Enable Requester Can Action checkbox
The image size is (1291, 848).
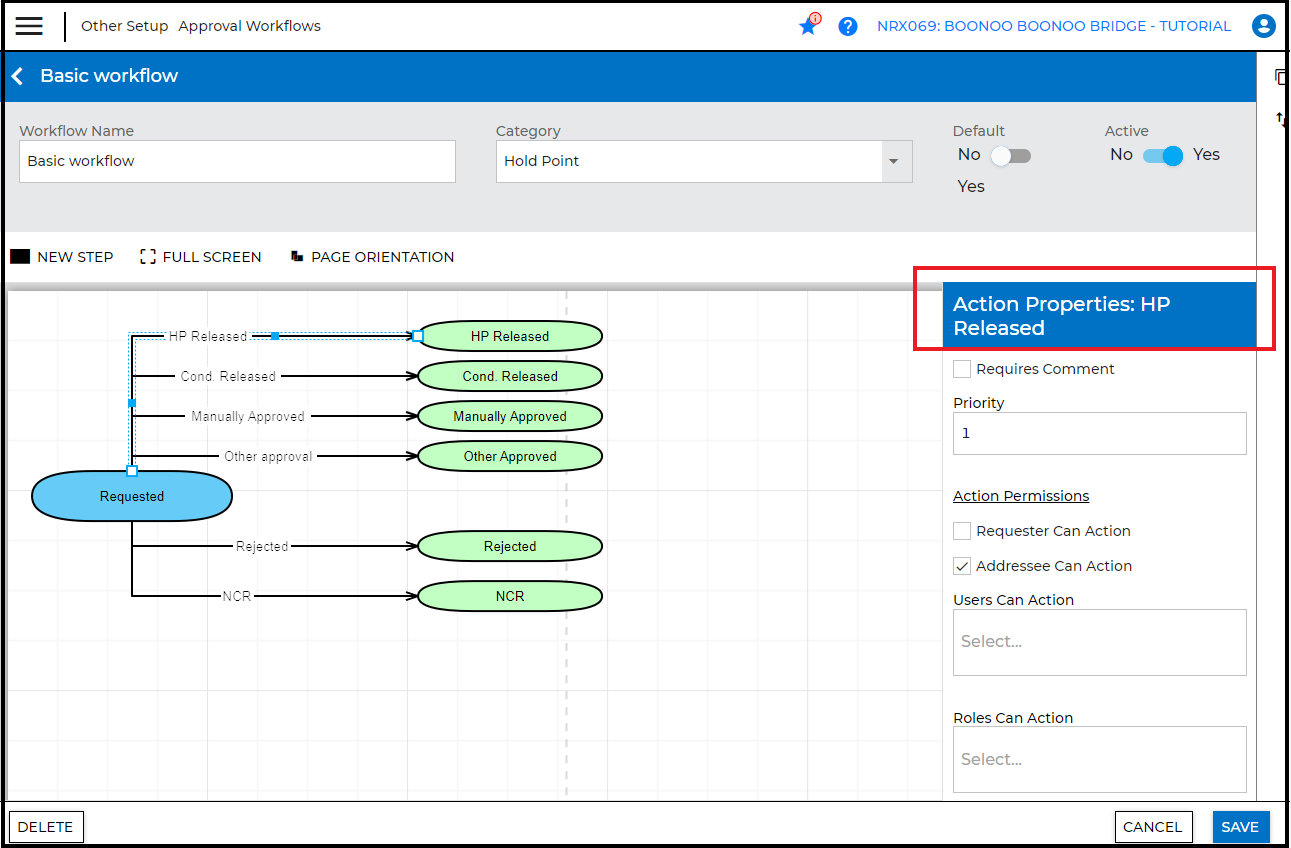962,531
